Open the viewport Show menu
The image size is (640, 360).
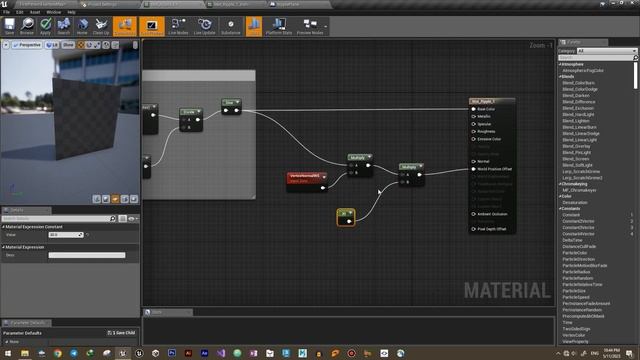coord(68,45)
